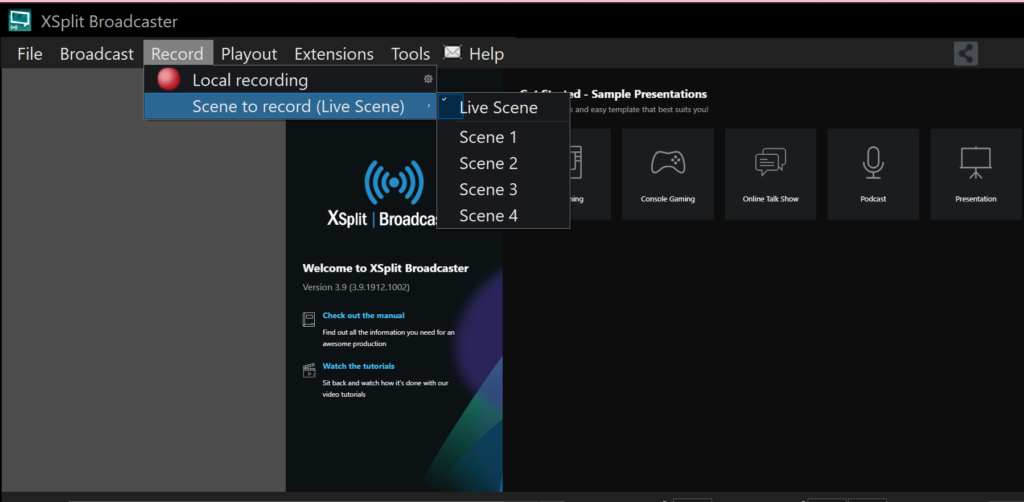Image resolution: width=1024 pixels, height=502 pixels.
Task: Select the Online Talk Show template
Action: point(771,174)
